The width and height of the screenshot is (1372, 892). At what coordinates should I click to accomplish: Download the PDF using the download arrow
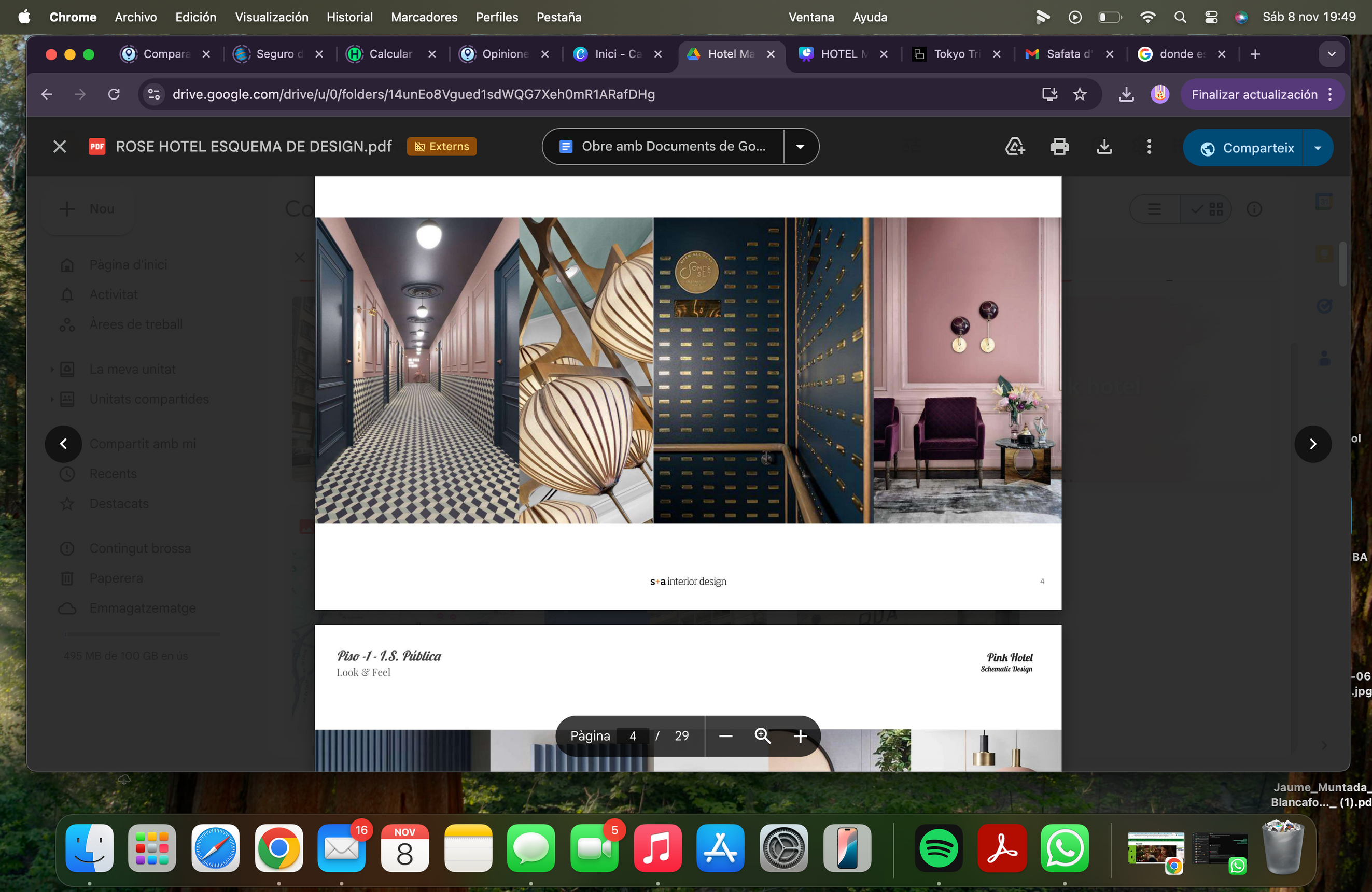(x=1104, y=147)
